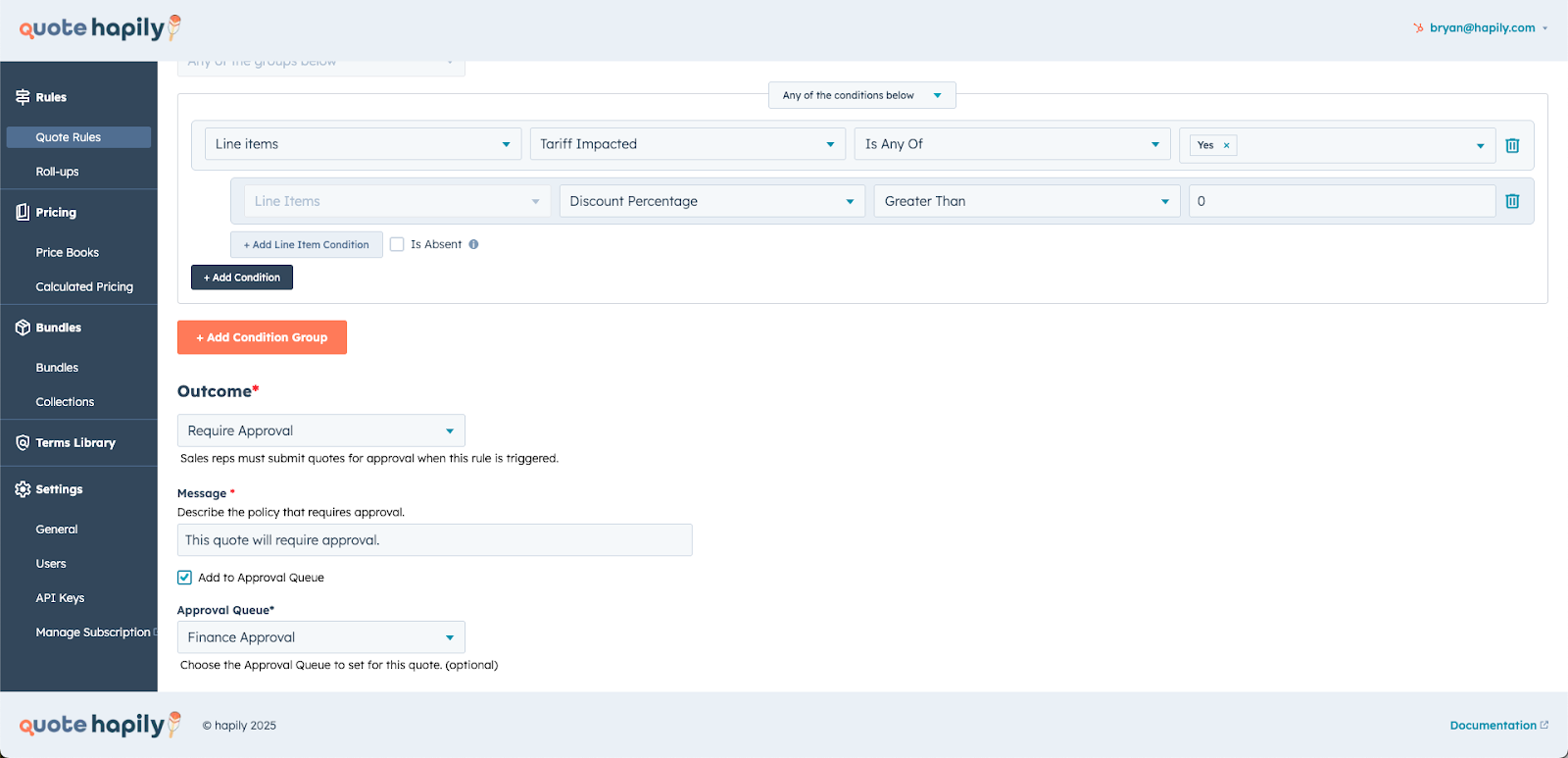Remove the Yes tag from the value field
This screenshot has width=1568, height=758.
1226,145
